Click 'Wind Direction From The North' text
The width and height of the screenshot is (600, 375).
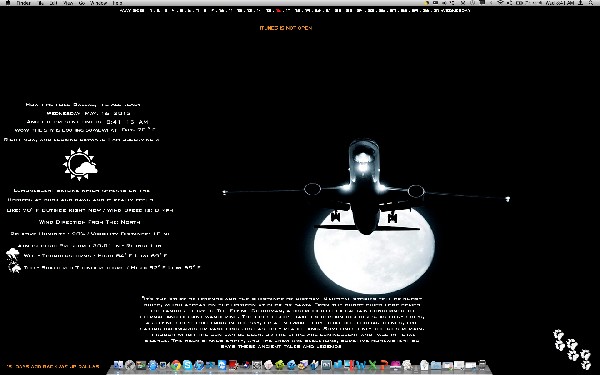point(90,222)
